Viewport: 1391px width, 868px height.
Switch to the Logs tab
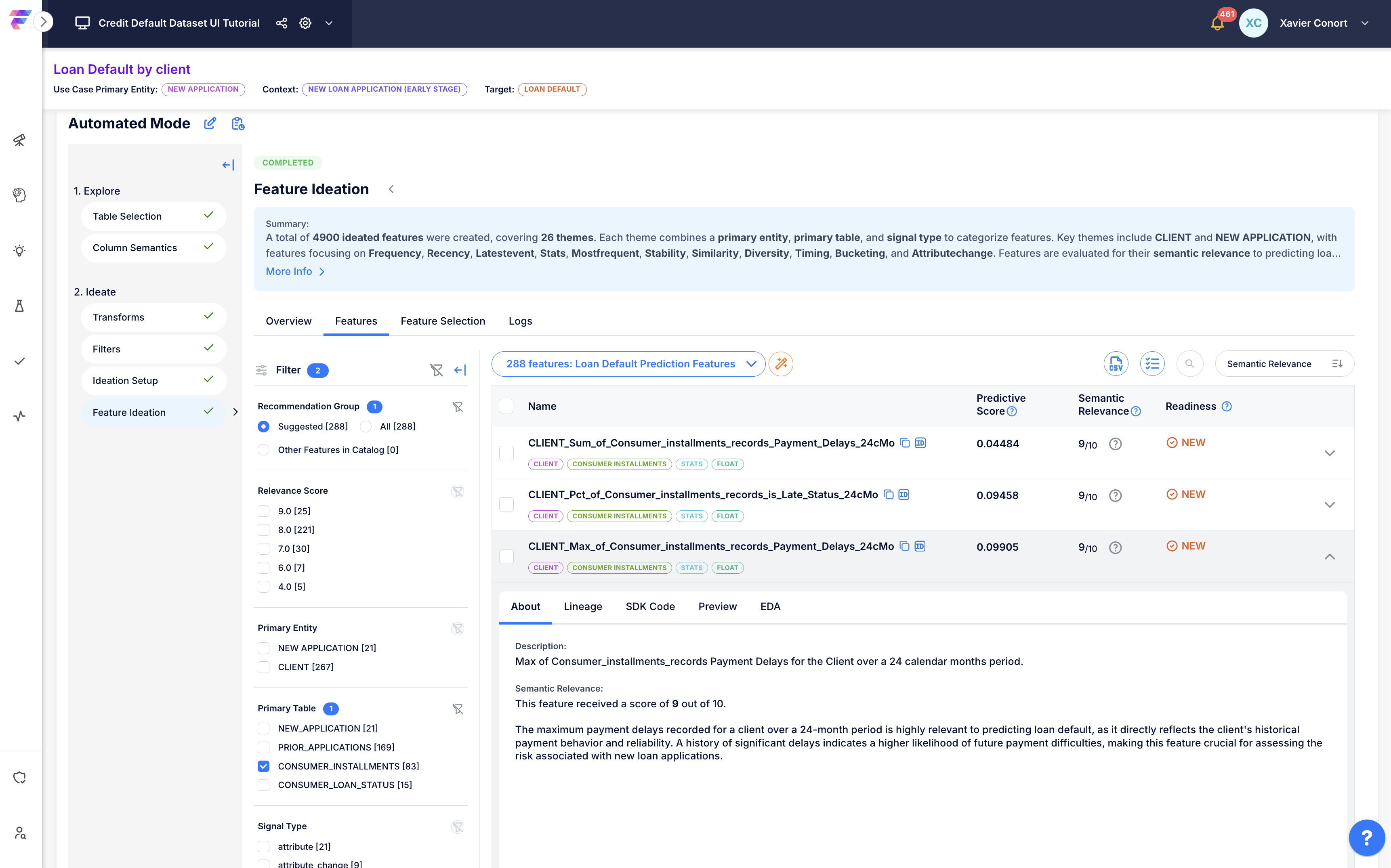click(x=520, y=321)
